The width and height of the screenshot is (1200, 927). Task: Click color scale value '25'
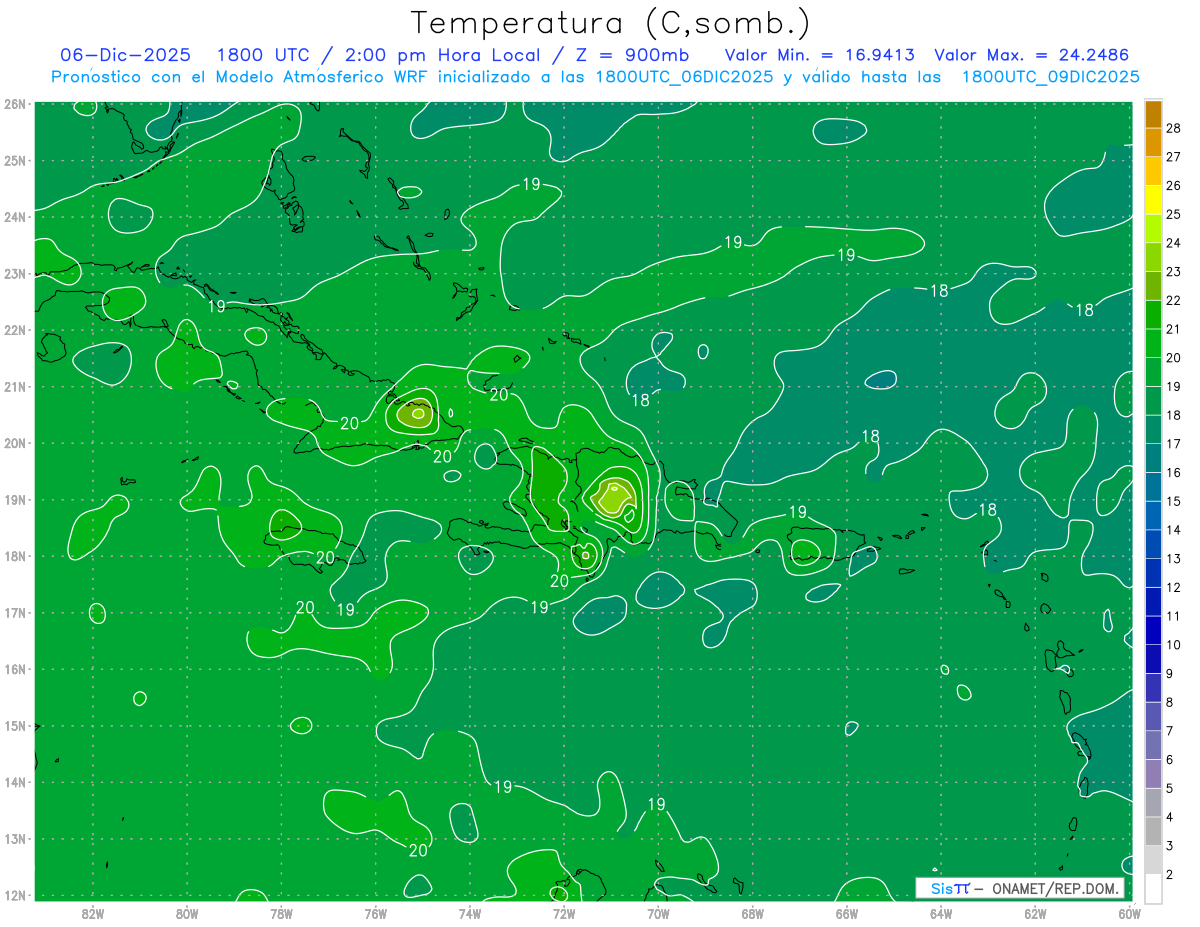tap(1174, 214)
